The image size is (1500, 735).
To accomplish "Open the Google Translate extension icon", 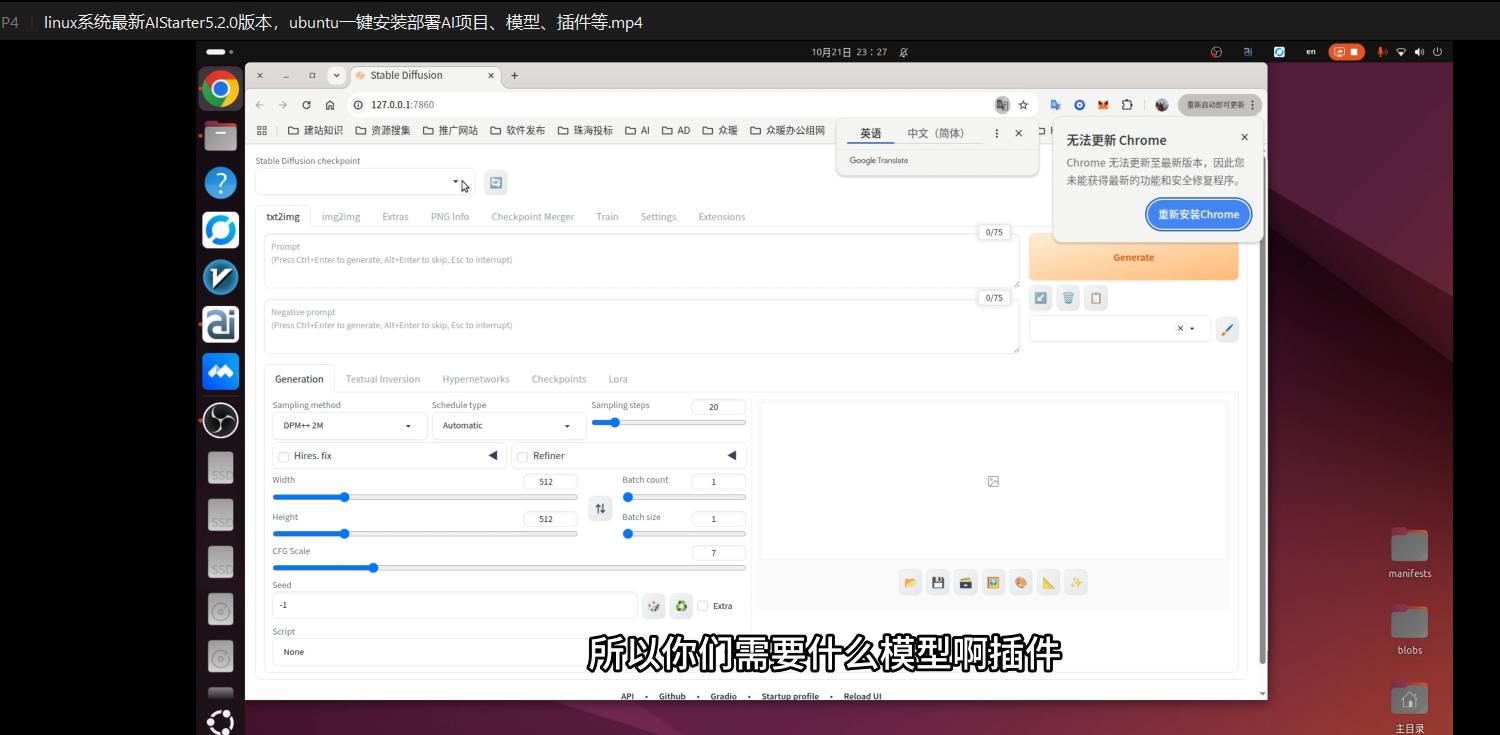I will pos(1055,105).
